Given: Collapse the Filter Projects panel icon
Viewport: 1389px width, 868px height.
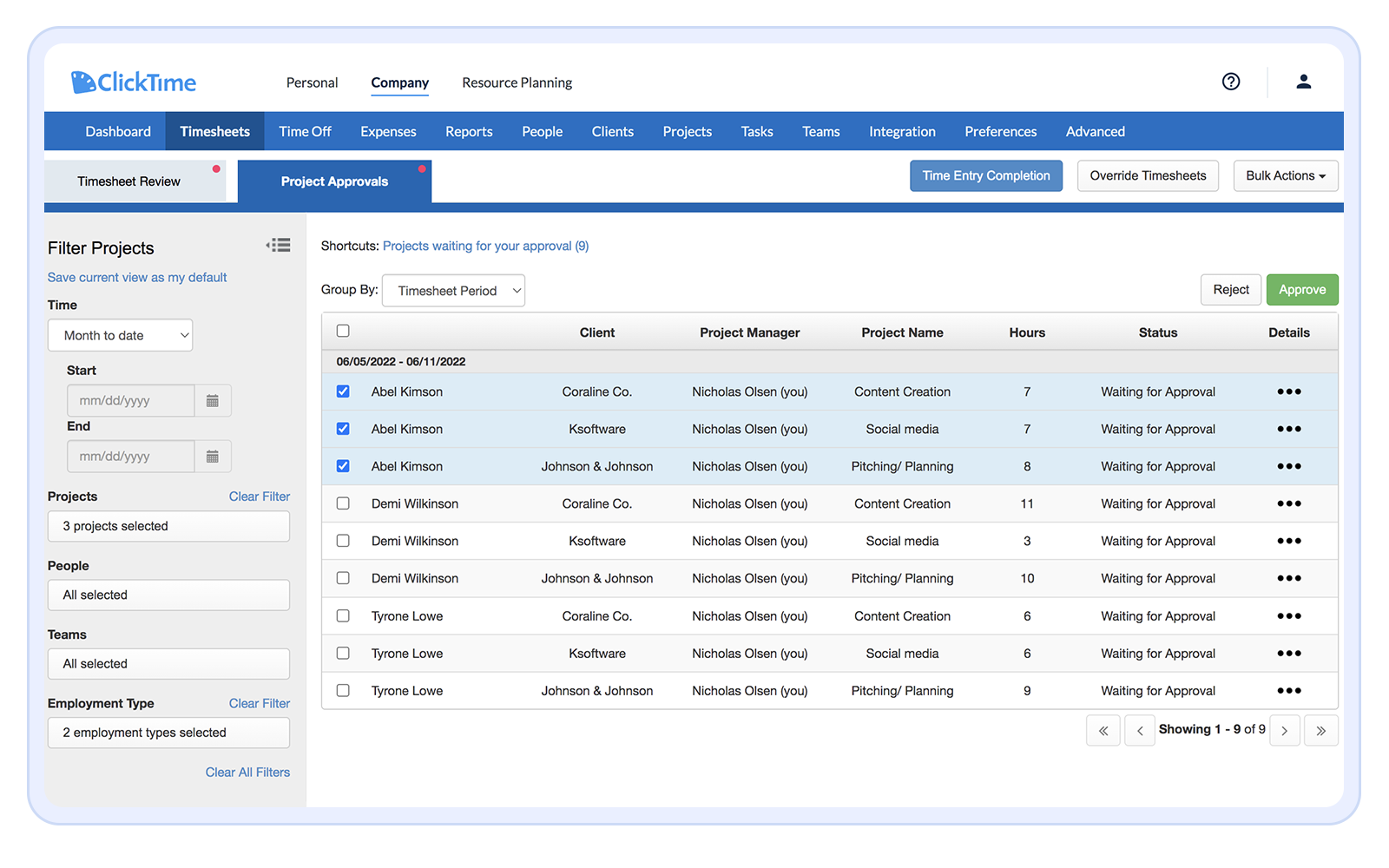Looking at the screenshot, I should (279, 246).
